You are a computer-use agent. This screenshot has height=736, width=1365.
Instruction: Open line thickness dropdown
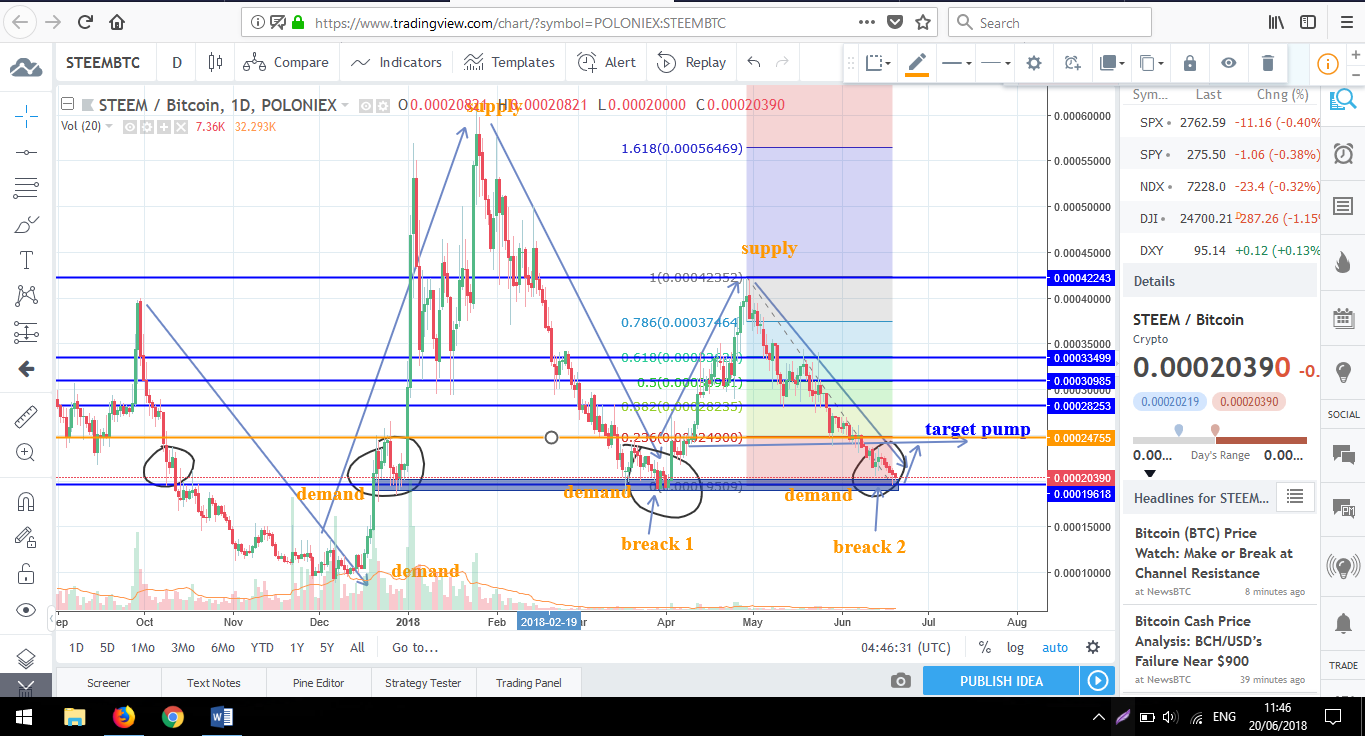click(x=957, y=63)
